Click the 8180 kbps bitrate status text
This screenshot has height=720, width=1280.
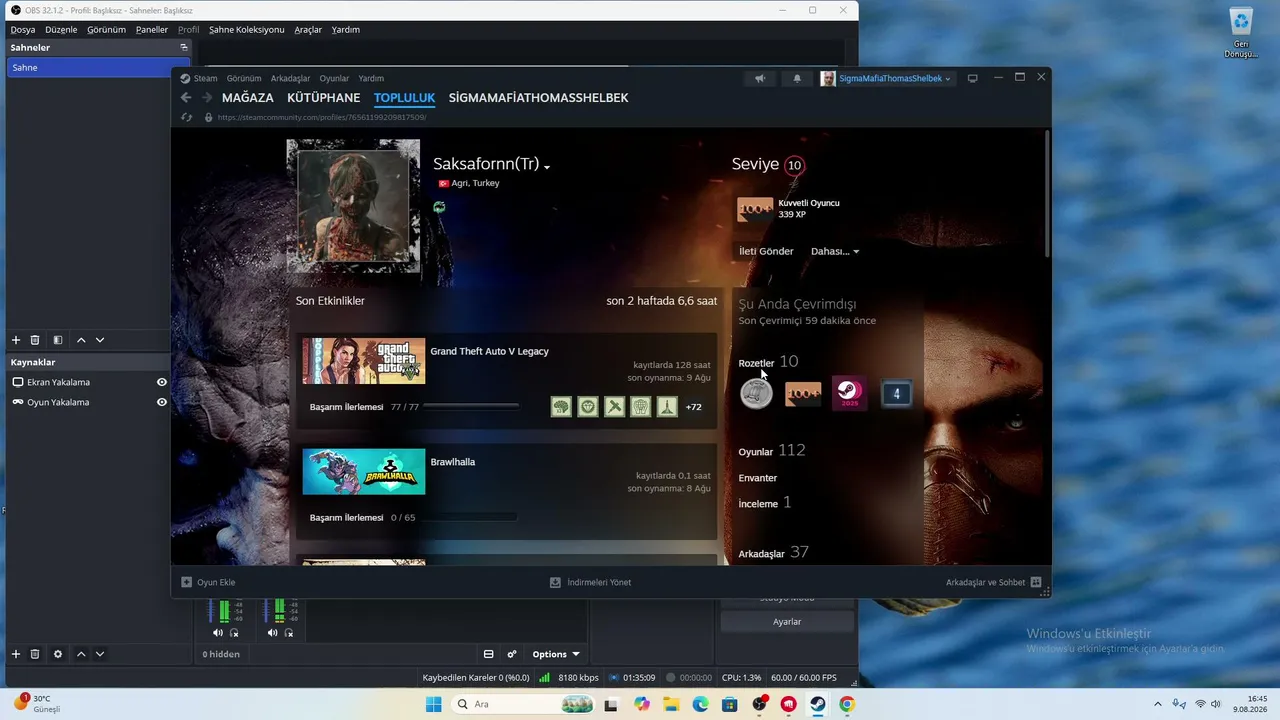click(x=578, y=678)
